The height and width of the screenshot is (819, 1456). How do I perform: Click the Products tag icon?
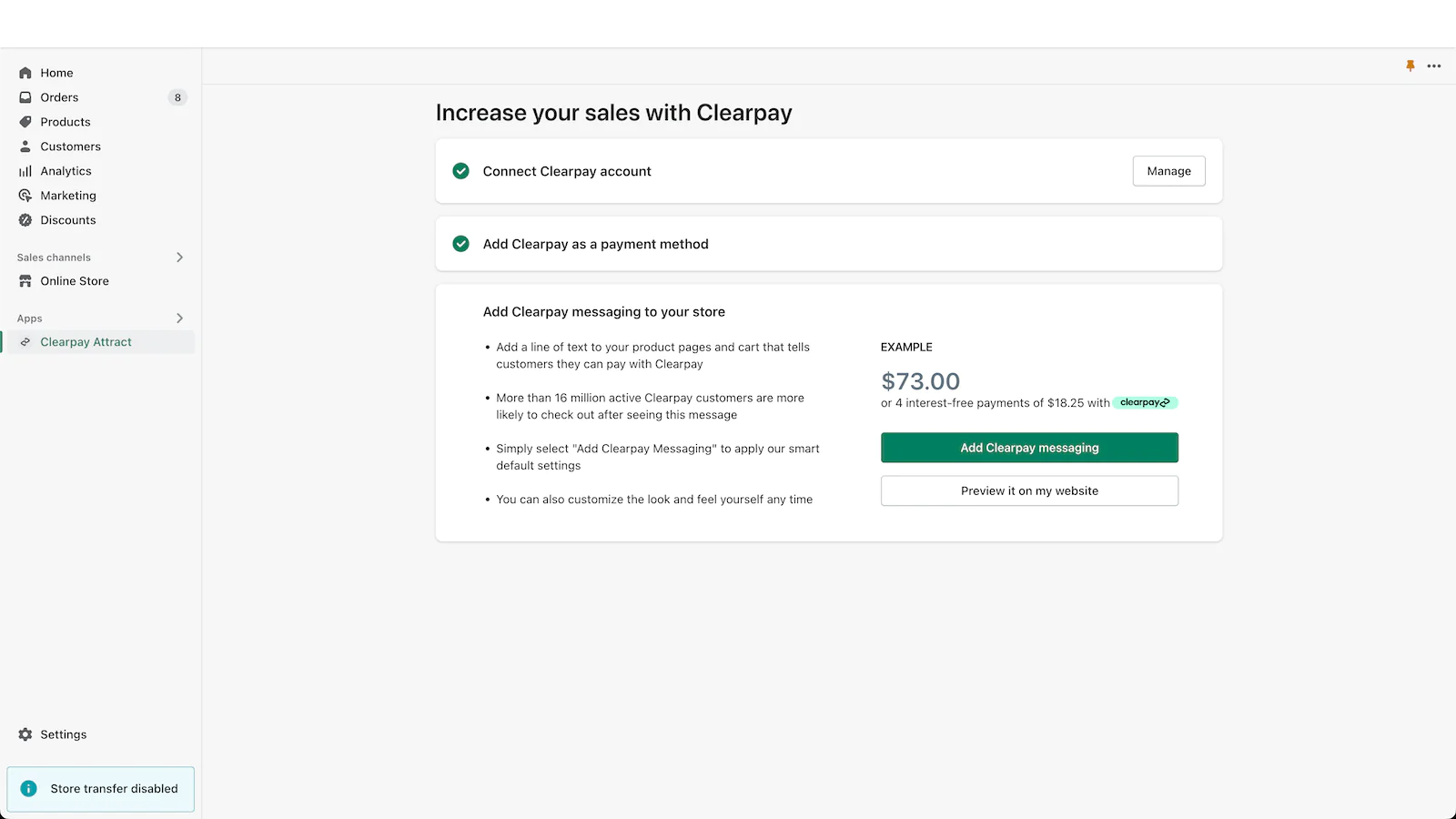(25, 122)
